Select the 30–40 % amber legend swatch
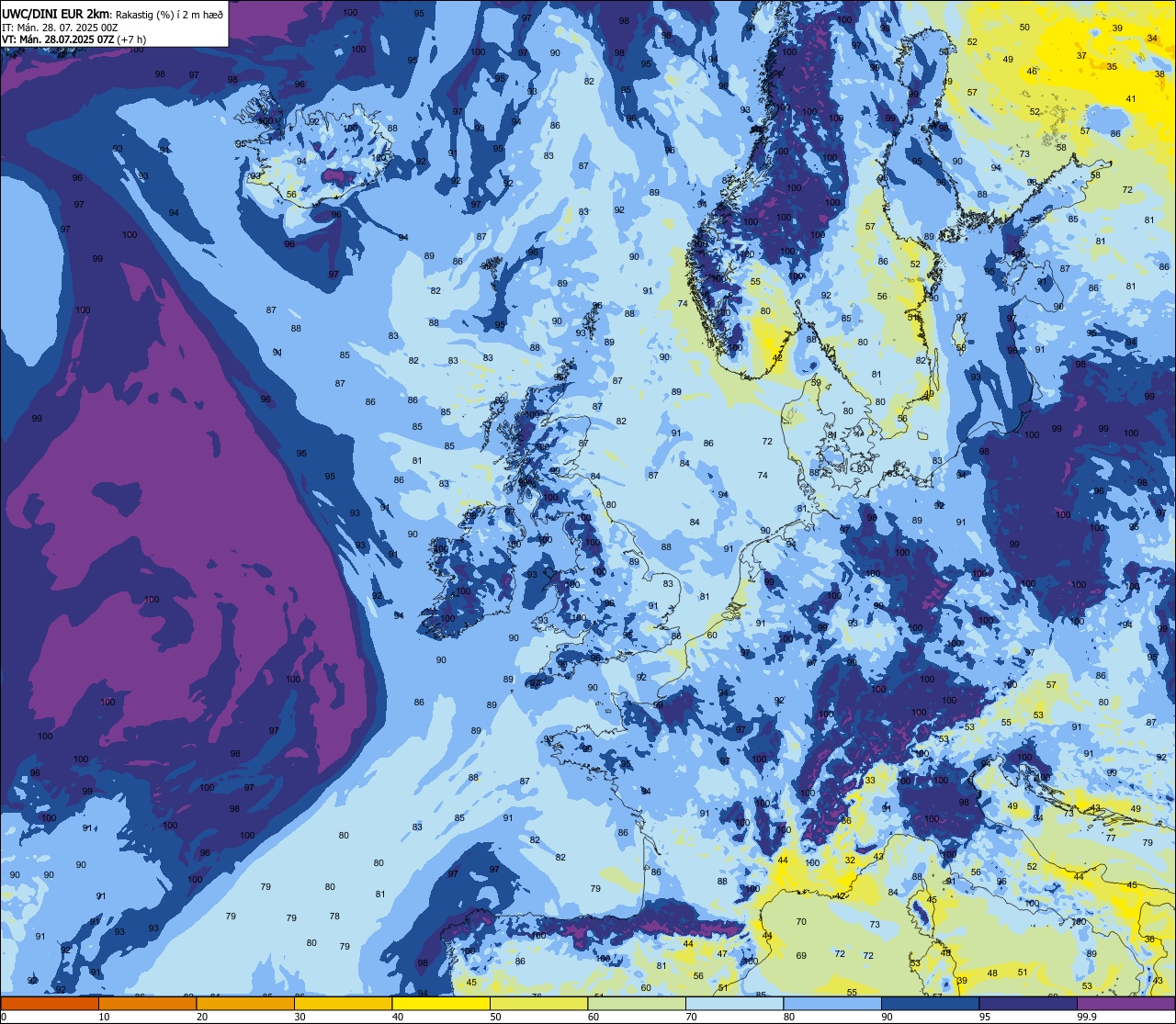1176x1024 pixels. [x=343, y=1003]
